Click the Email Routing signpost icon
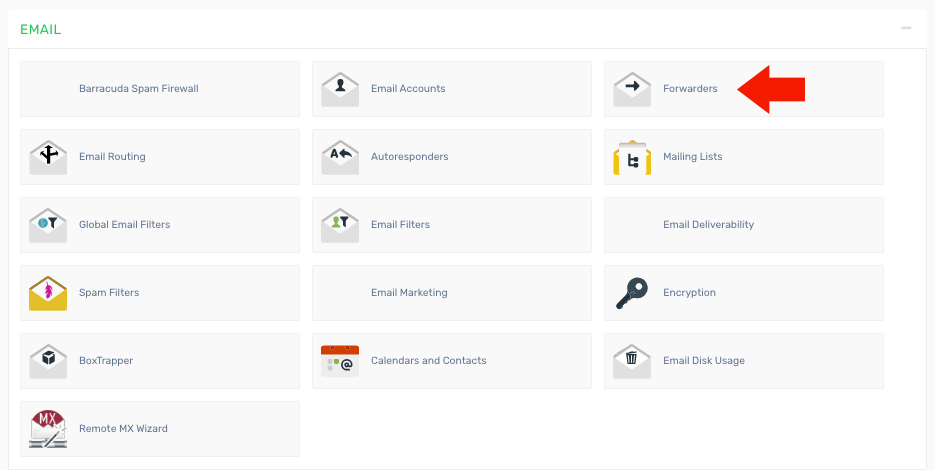Screen dimensions: 935x470 48,157
